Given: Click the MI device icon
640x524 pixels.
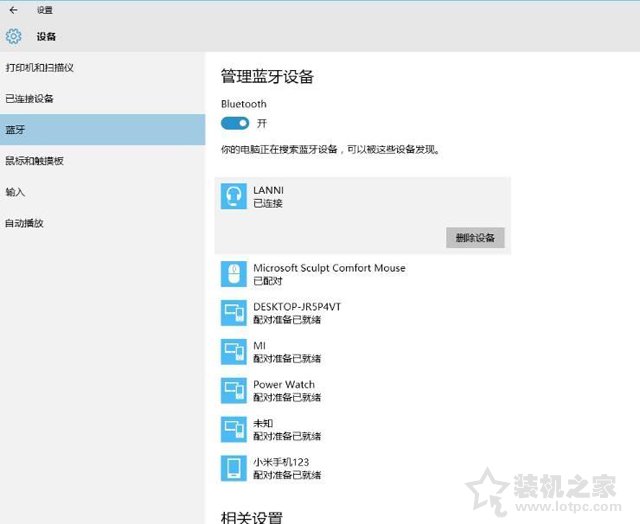Looking at the screenshot, I should [x=233, y=352].
